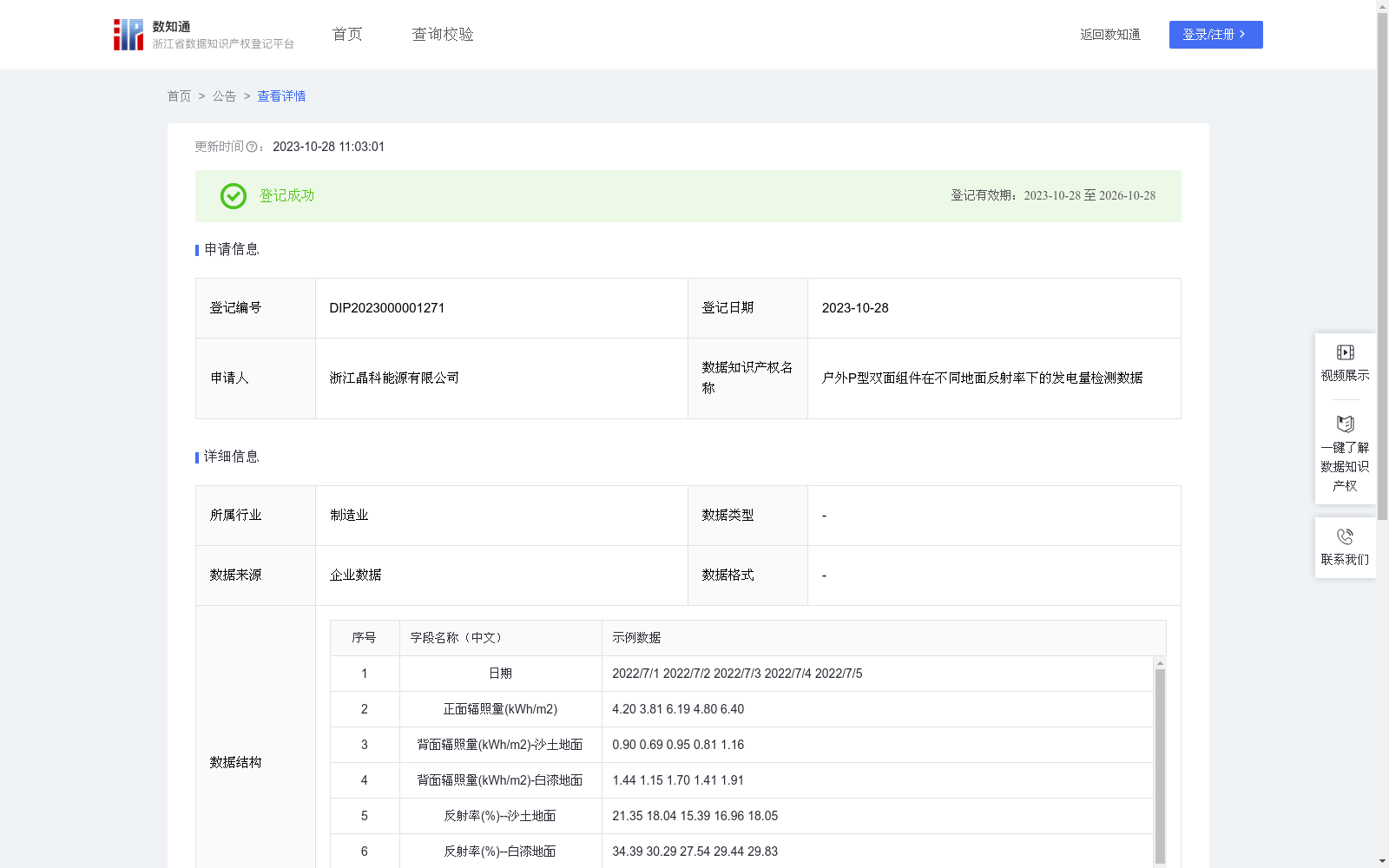The height and width of the screenshot is (868, 1389).
Task: Click the 数据结构 row label
Action: [x=235, y=763]
